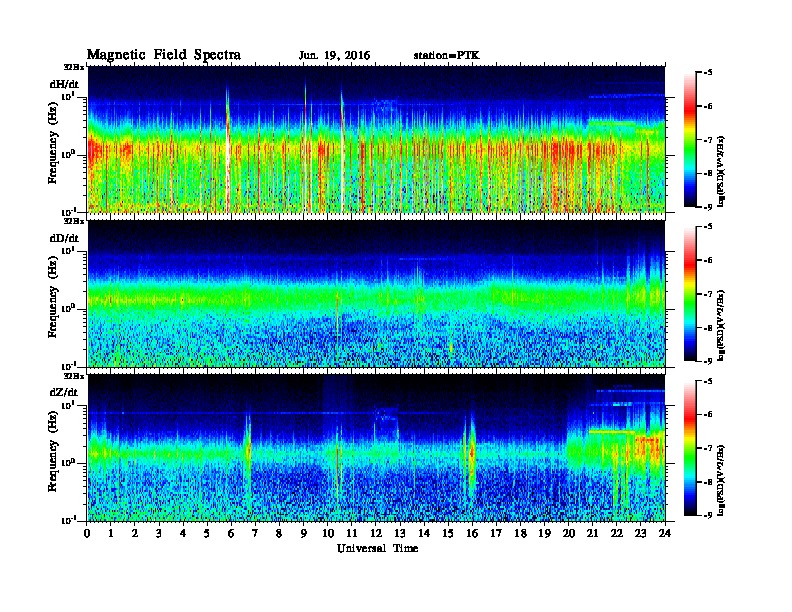Viewport: 792px width, 612px height.
Task: Click the "12" hour tick on time axis
Action: (x=376, y=533)
